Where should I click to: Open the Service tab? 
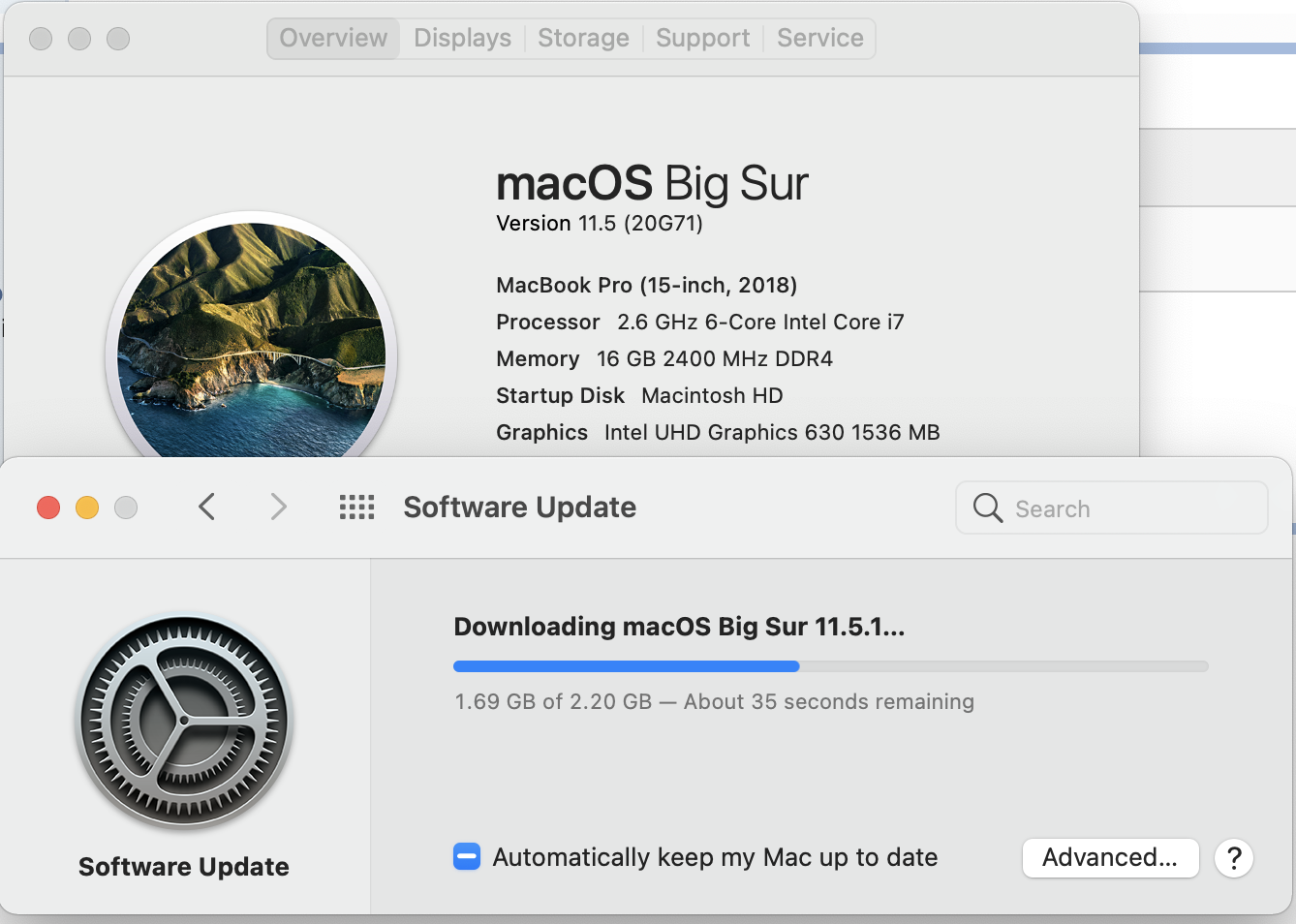819,39
